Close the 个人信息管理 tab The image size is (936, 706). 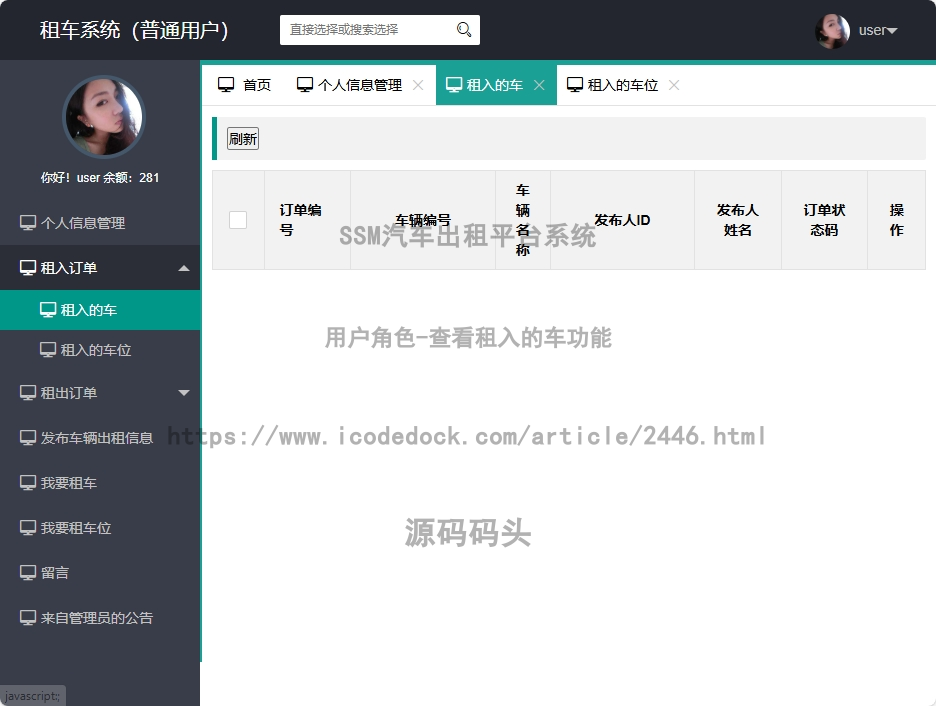[x=418, y=85]
